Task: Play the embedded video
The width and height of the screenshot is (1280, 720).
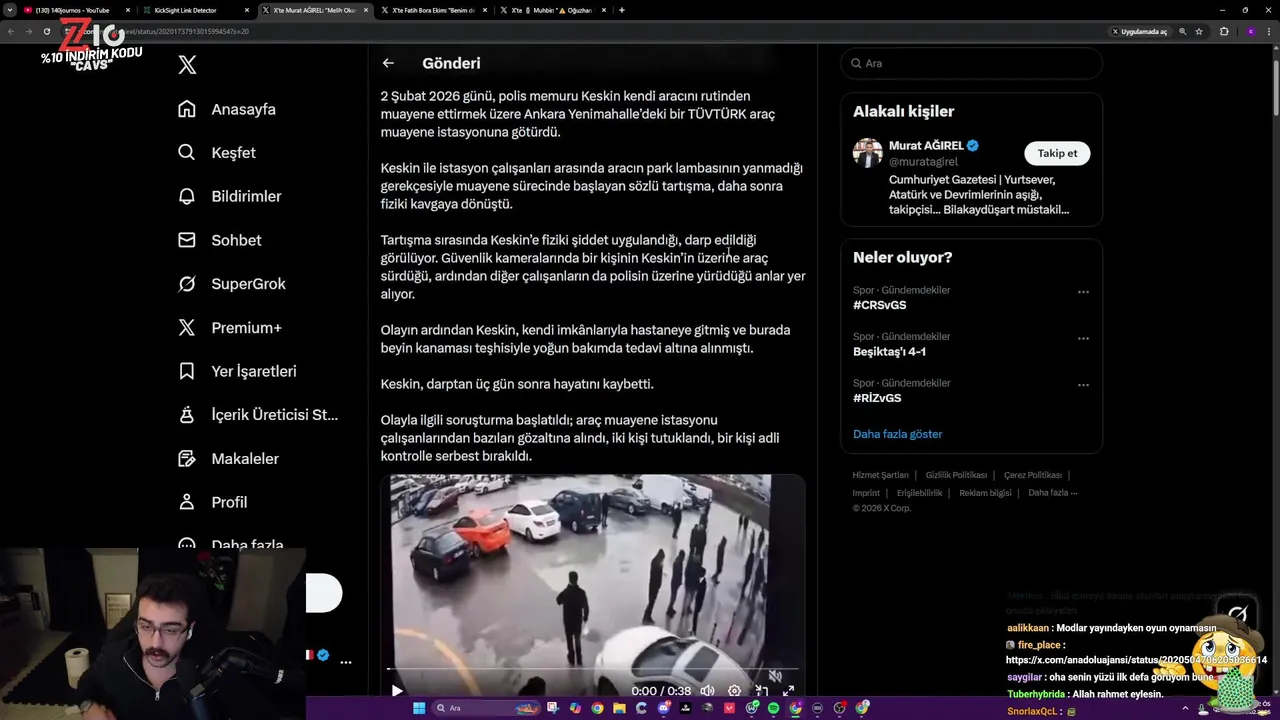Action: (x=397, y=691)
